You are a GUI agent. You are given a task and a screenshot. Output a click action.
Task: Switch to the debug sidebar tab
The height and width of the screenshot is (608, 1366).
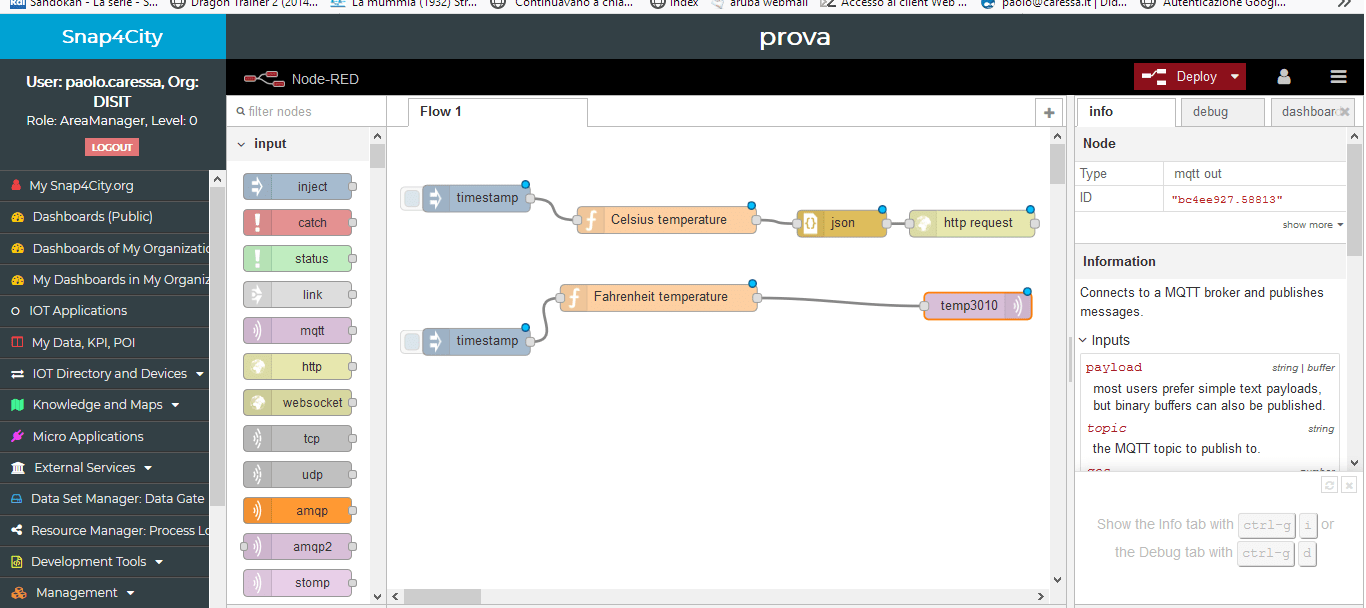(1220, 112)
